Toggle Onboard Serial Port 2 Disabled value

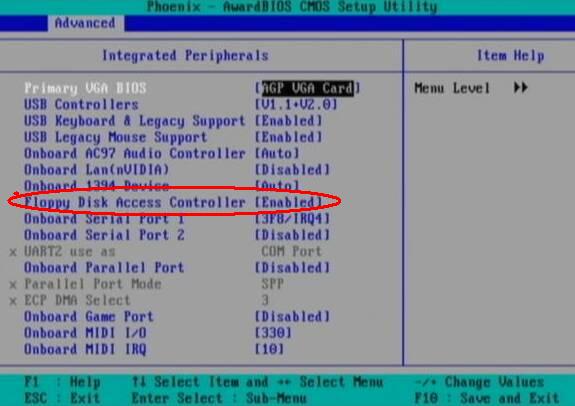click(292, 235)
